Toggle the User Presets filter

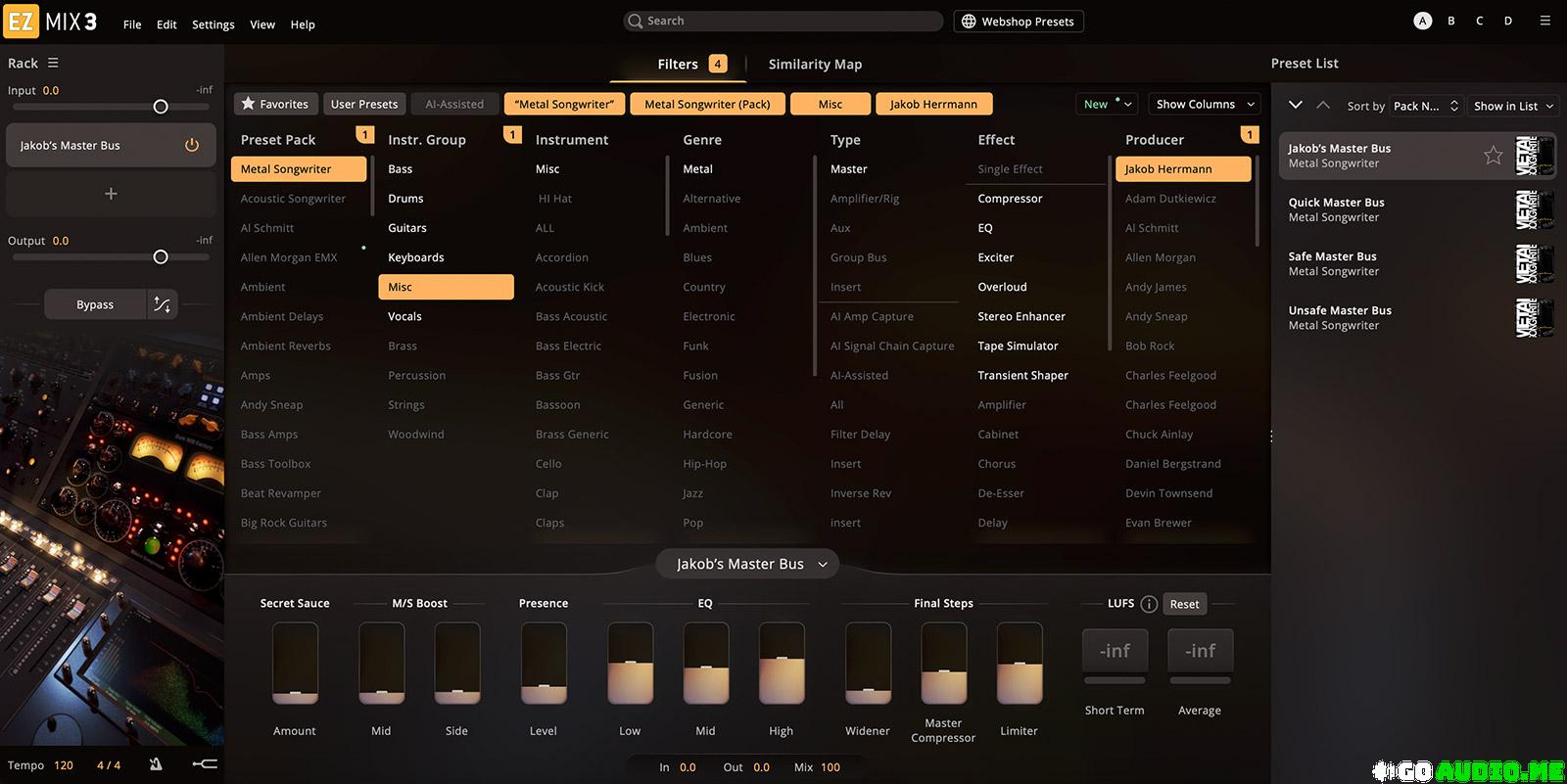click(364, 104)
